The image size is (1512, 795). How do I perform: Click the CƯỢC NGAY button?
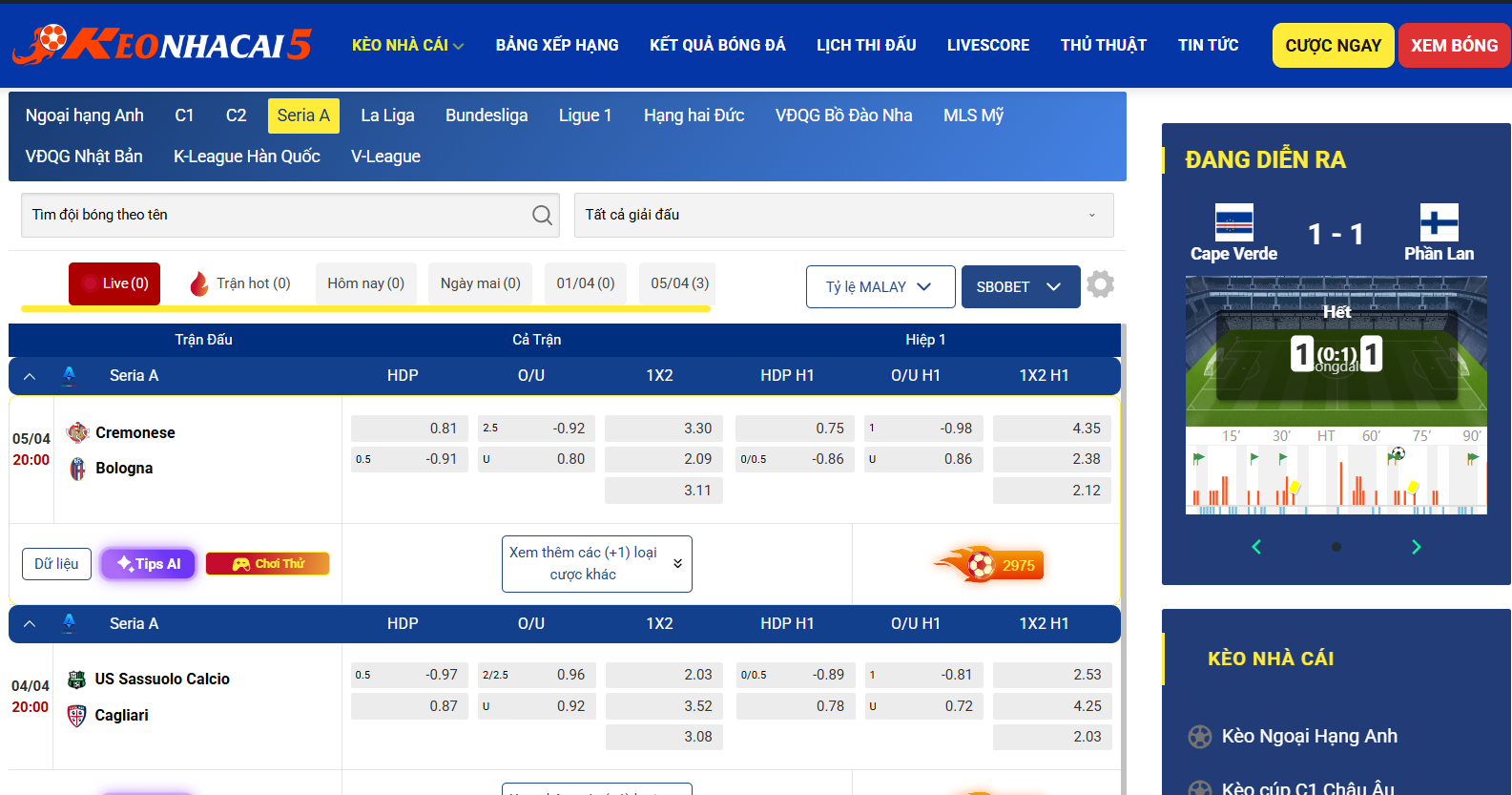pos(1333,46)
